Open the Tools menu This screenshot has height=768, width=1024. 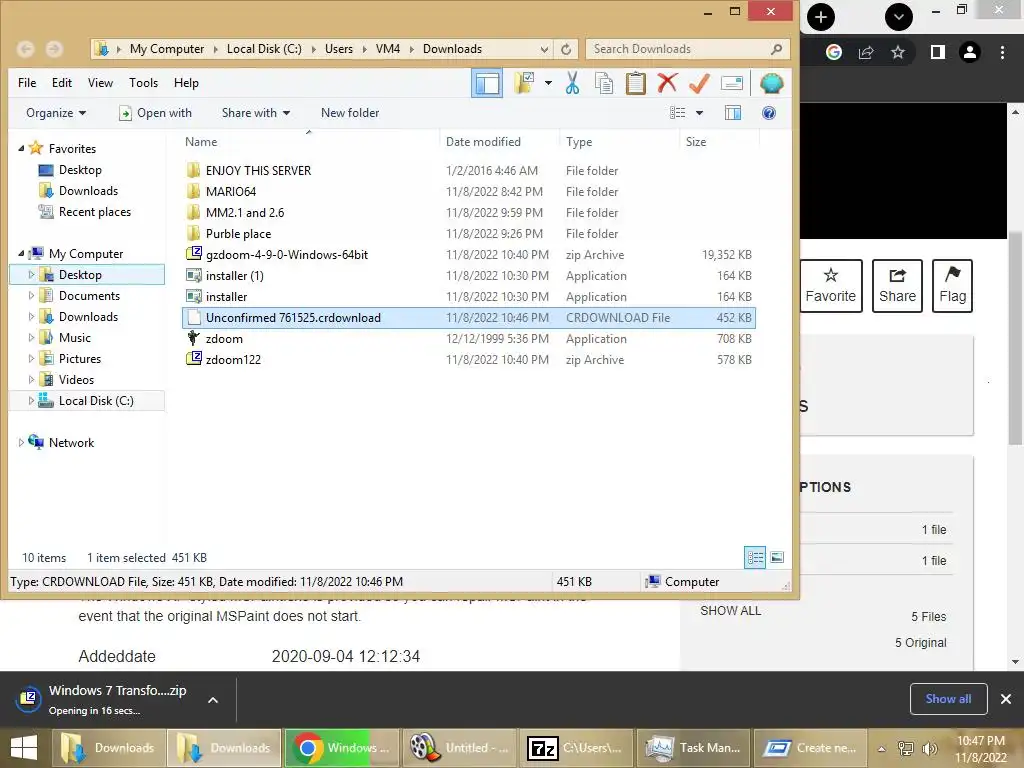(x=143, y=83)
